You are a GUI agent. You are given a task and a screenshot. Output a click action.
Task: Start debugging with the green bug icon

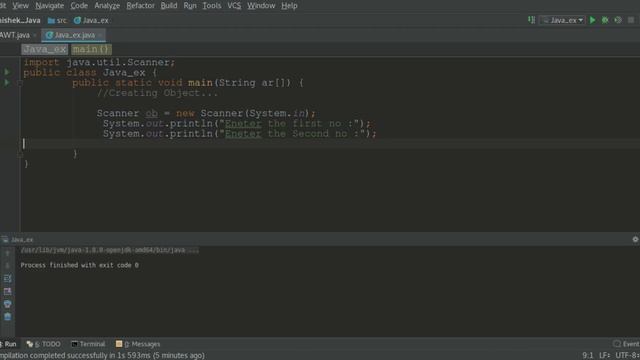pyautogui.click(x=605, y=20)
